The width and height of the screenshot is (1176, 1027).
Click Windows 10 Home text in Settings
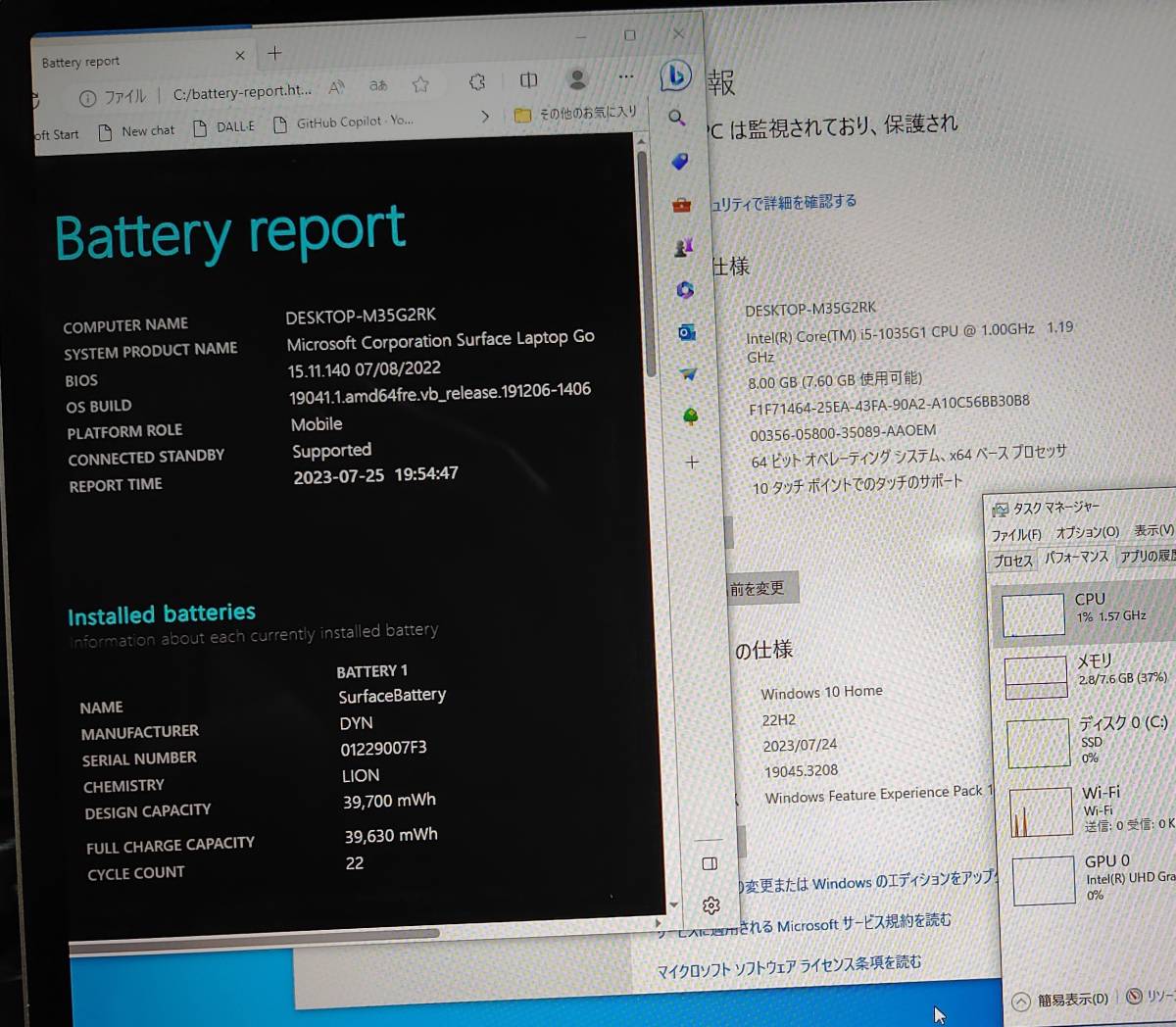pos(821,692)
